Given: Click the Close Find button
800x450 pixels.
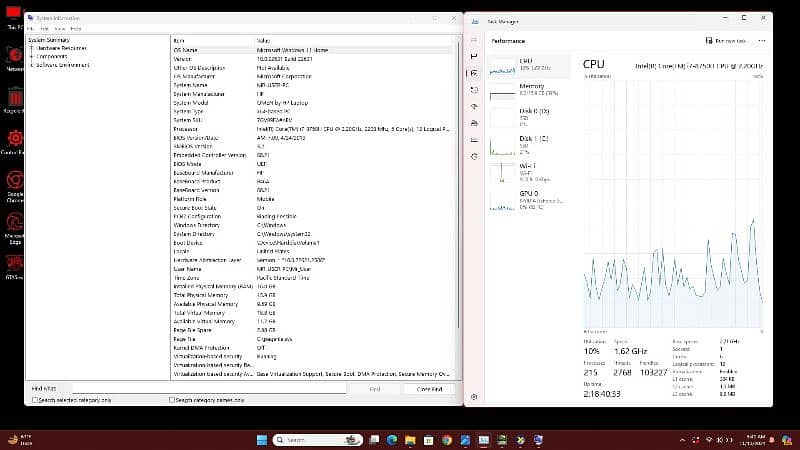Looking at the screenshot, I should point(430,388).
